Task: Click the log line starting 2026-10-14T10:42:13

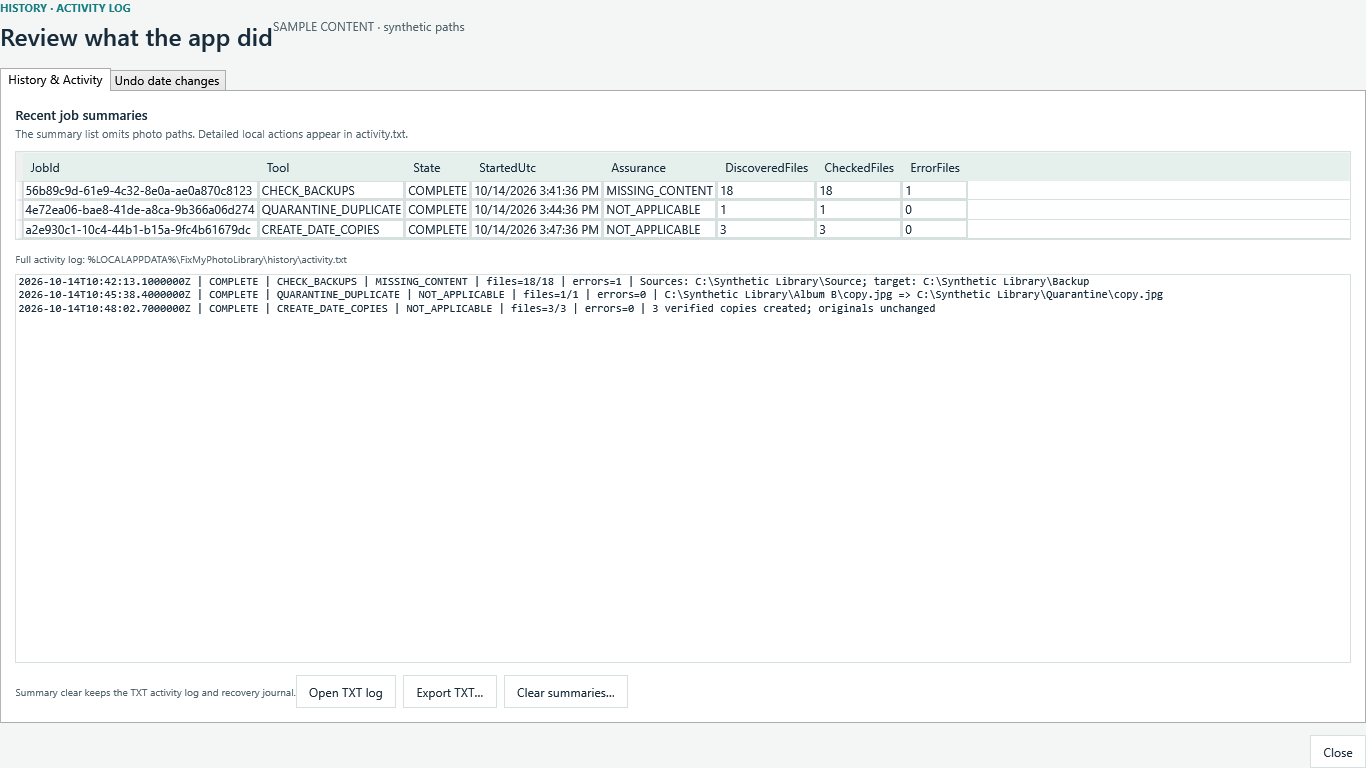Action: [553, 282]
